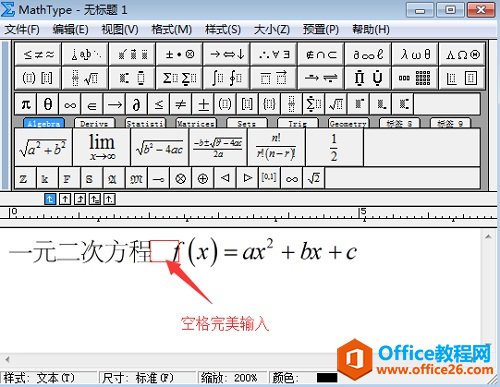
Task: Insert the n!/r!(n−r)! combination expression
Action: (x=276, y=147)
